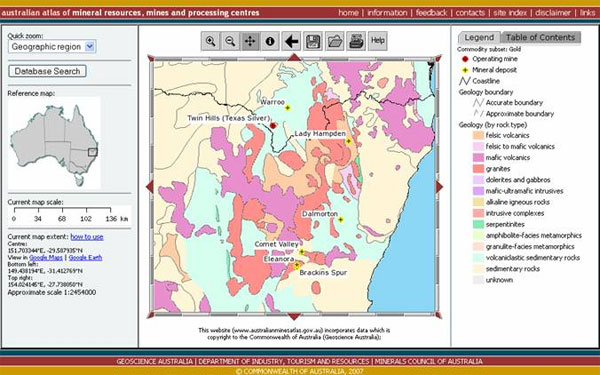This screenshot has width=600, height=375.
Task: Select the zoom out magnifier tool
Action: point(230,41)
